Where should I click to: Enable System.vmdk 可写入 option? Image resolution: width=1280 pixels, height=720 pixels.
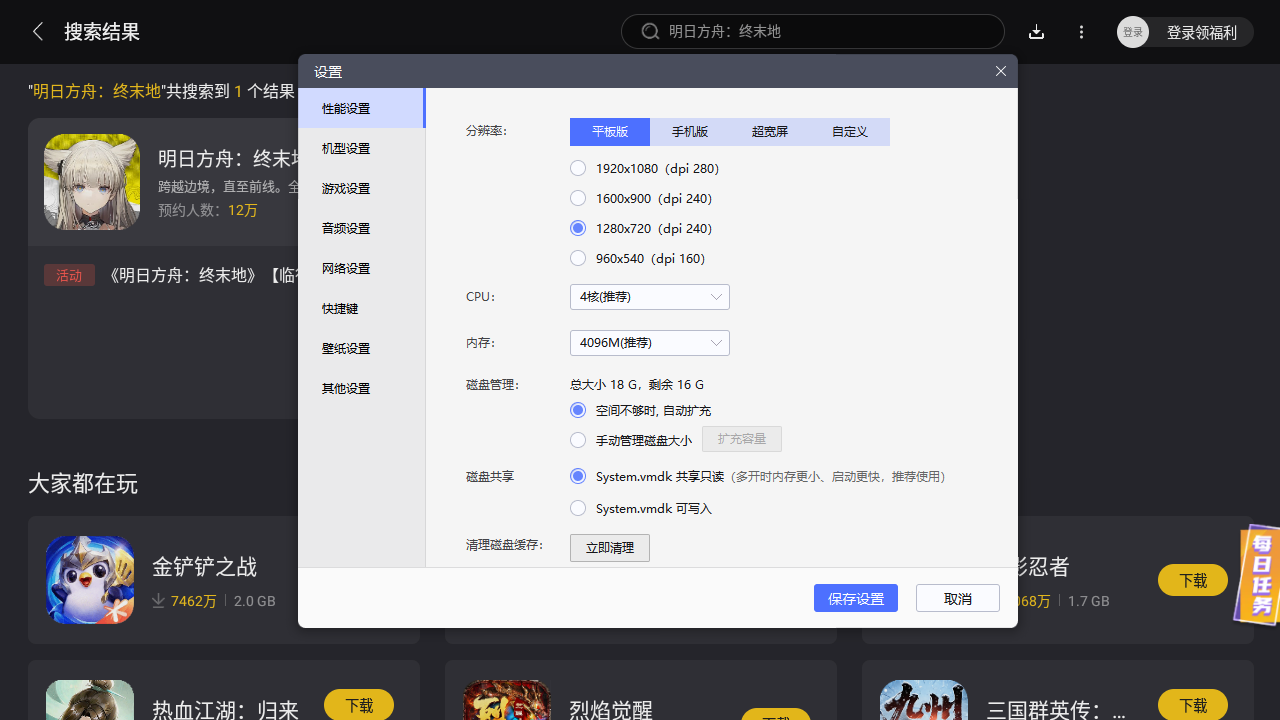(x=578, y=508)
